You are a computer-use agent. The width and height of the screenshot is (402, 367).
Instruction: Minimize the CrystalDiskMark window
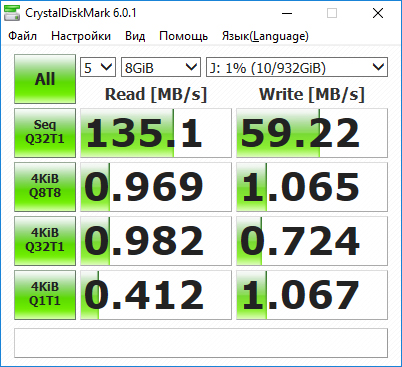point(287,13)
